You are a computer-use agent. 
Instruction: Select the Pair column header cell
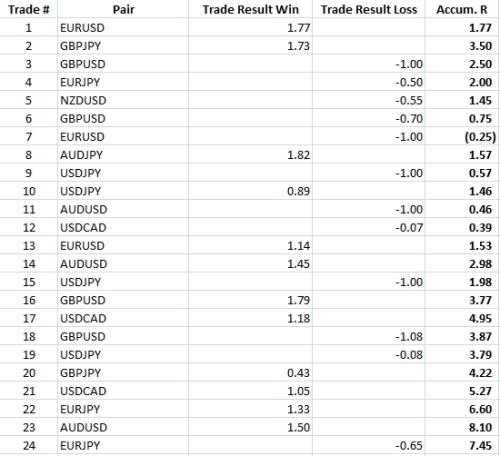[123, 9]
